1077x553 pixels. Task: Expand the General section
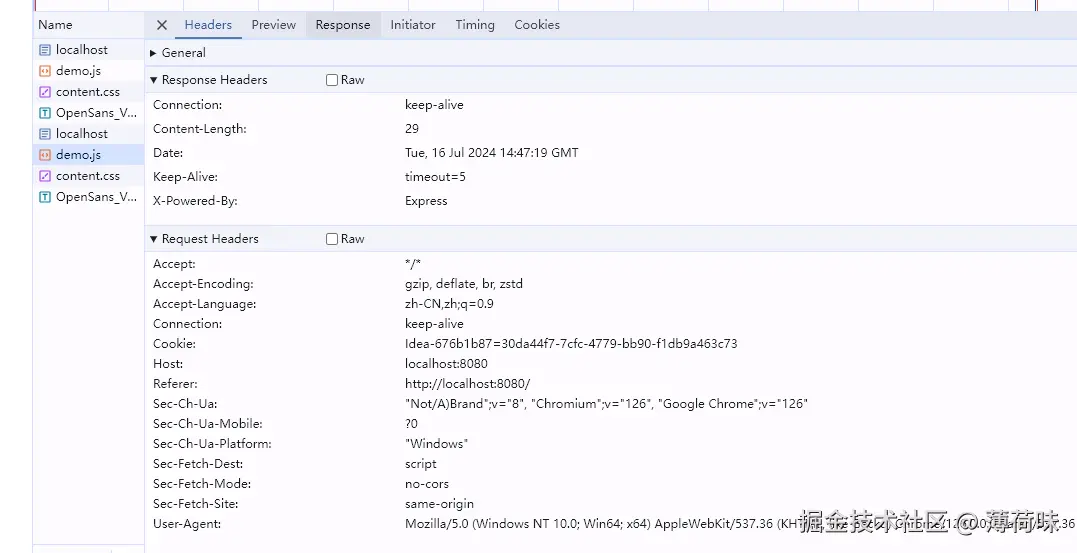[x=154, y=53]
